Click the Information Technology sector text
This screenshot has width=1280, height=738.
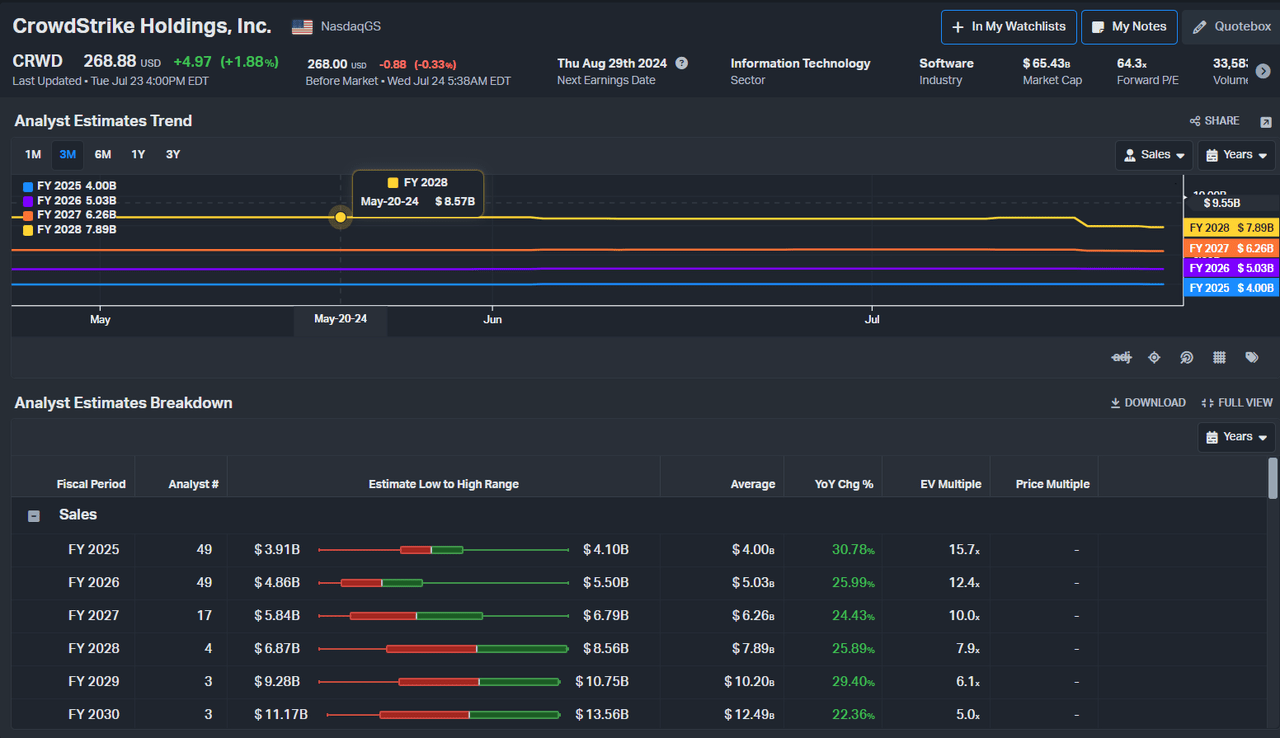pyautogui.click(x=800, y=63)
